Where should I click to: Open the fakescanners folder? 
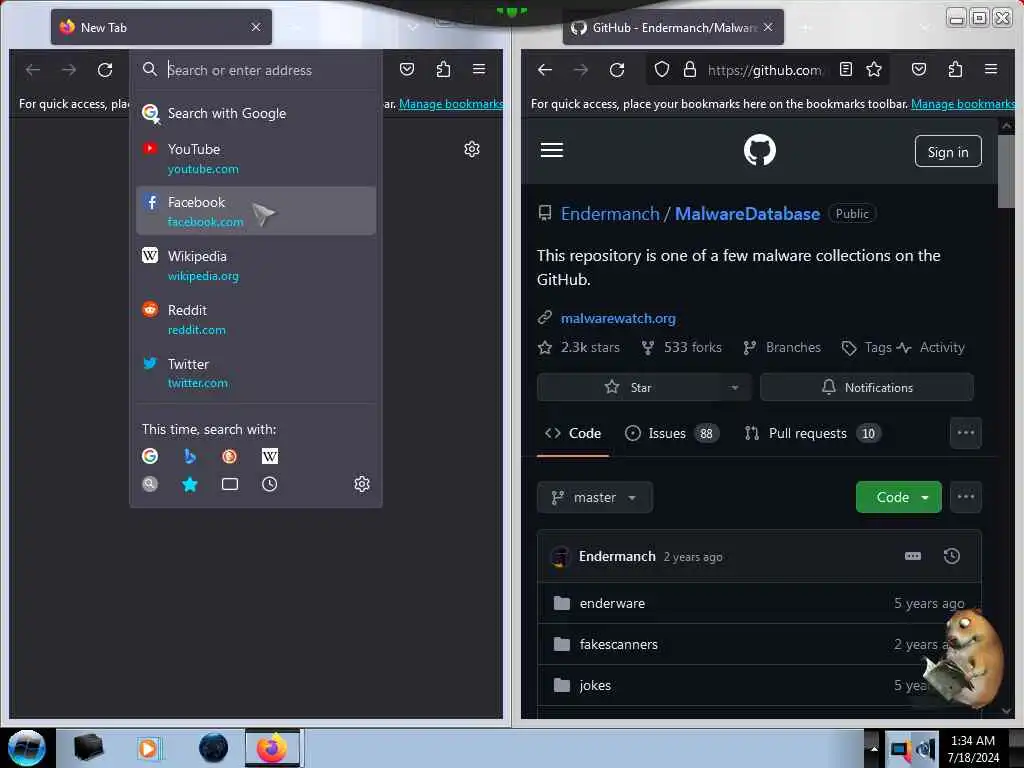coord(618,645)
